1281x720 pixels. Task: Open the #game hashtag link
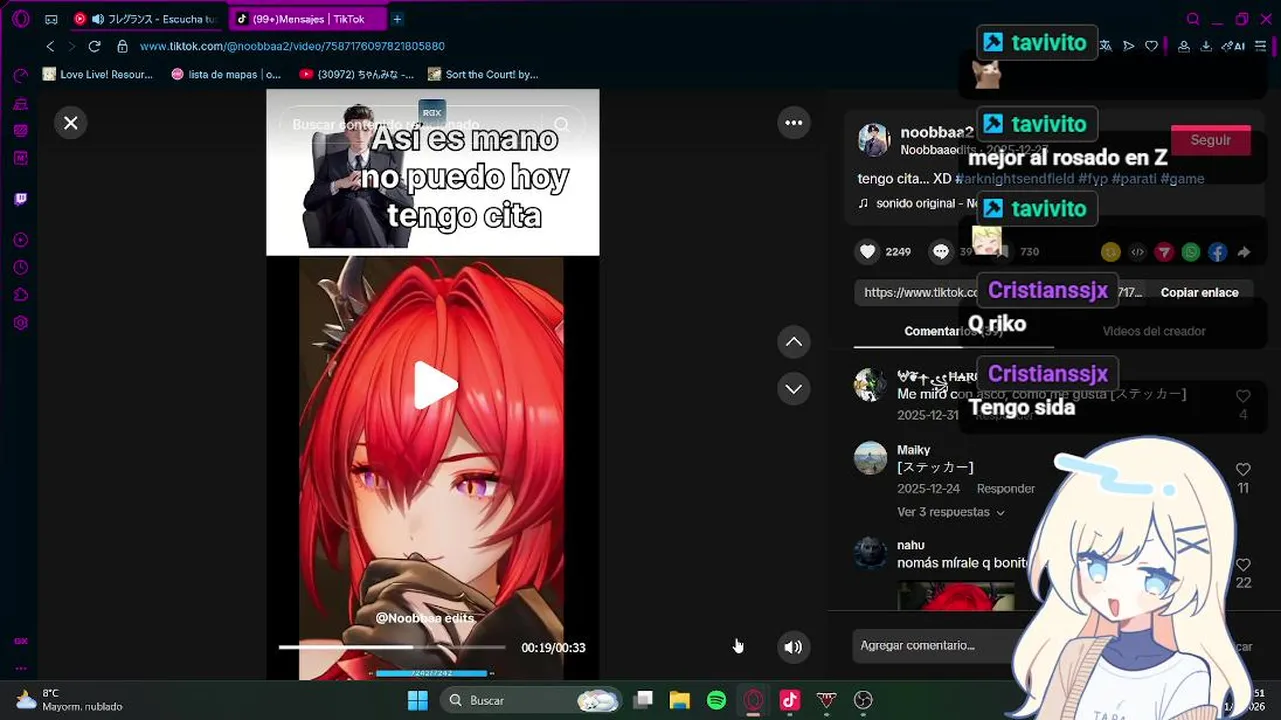[x=1182, y=179]
